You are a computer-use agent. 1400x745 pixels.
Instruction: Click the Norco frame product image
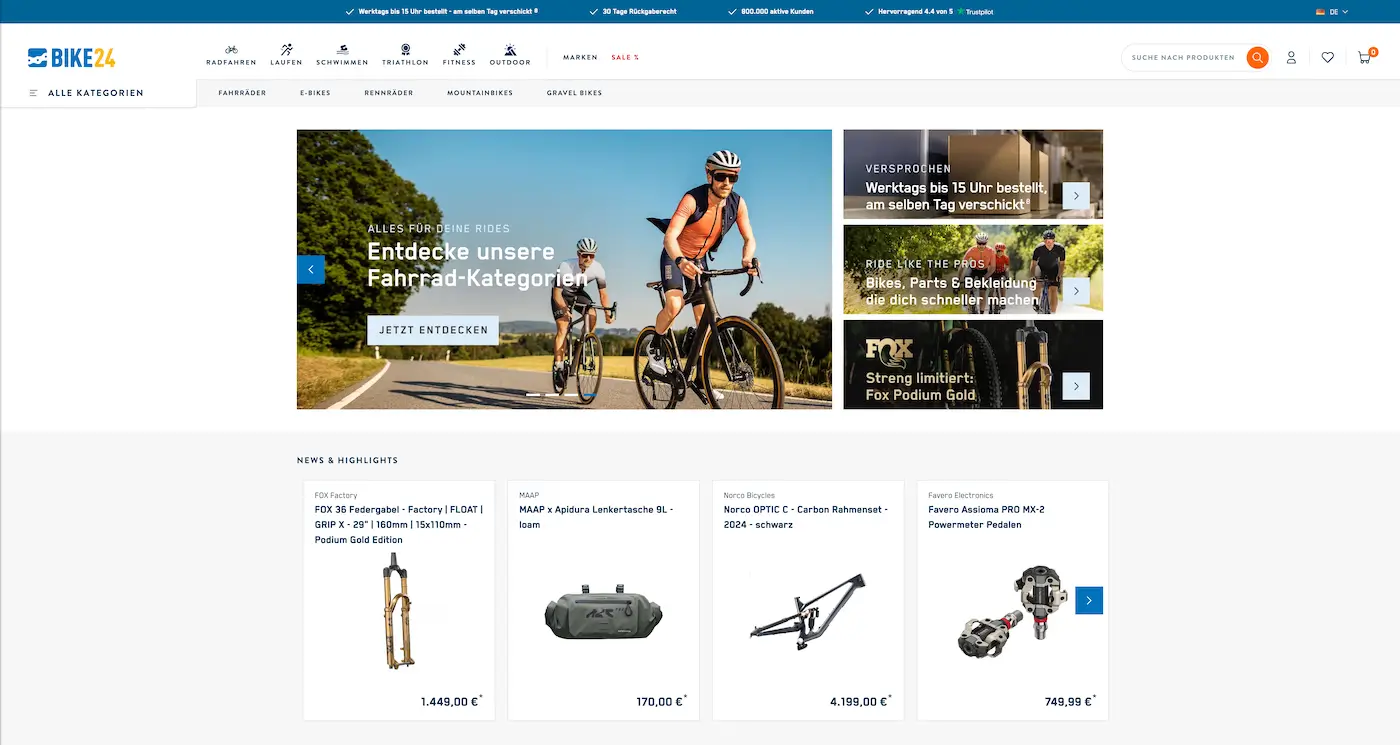click(x=808, y=611)
